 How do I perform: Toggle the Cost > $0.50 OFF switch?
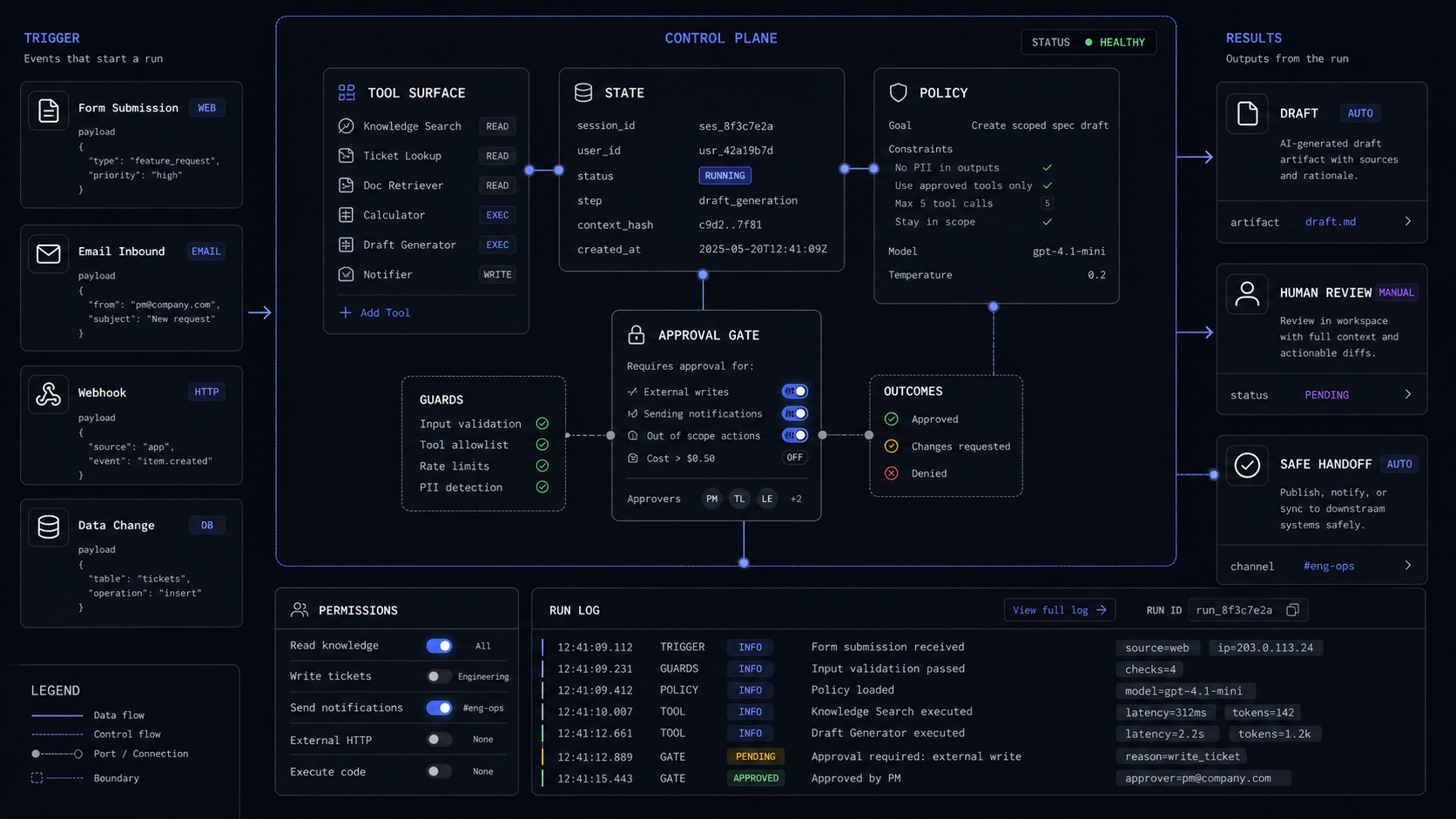point(794,458)
